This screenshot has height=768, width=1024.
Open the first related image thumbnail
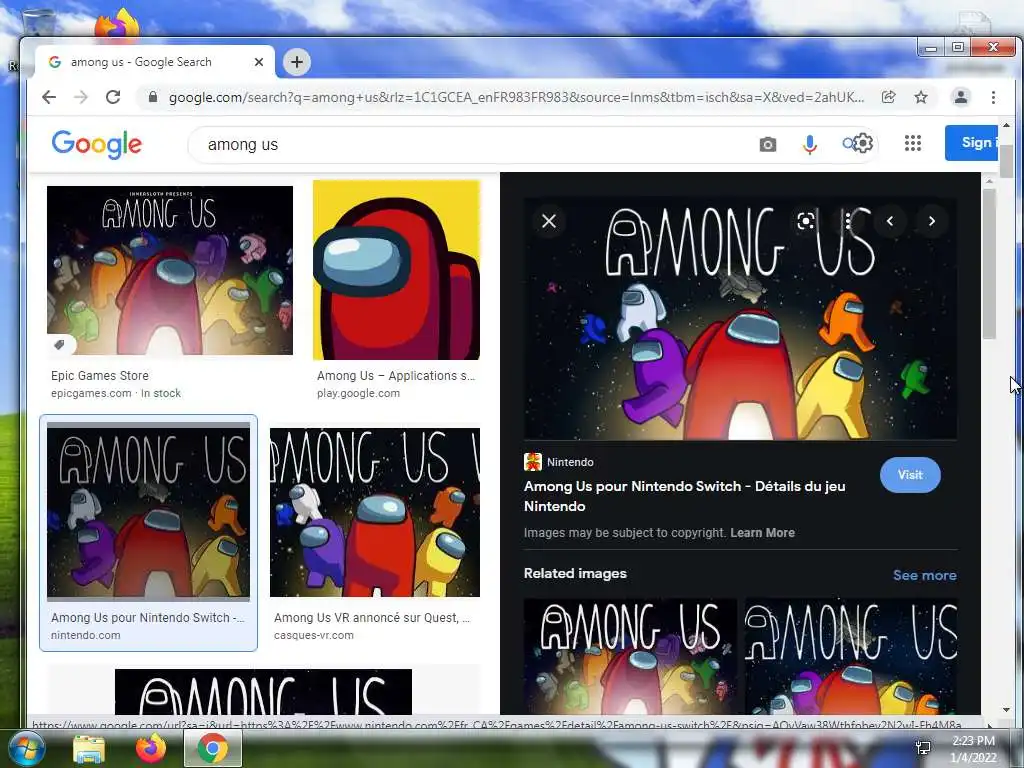[630, 656]
